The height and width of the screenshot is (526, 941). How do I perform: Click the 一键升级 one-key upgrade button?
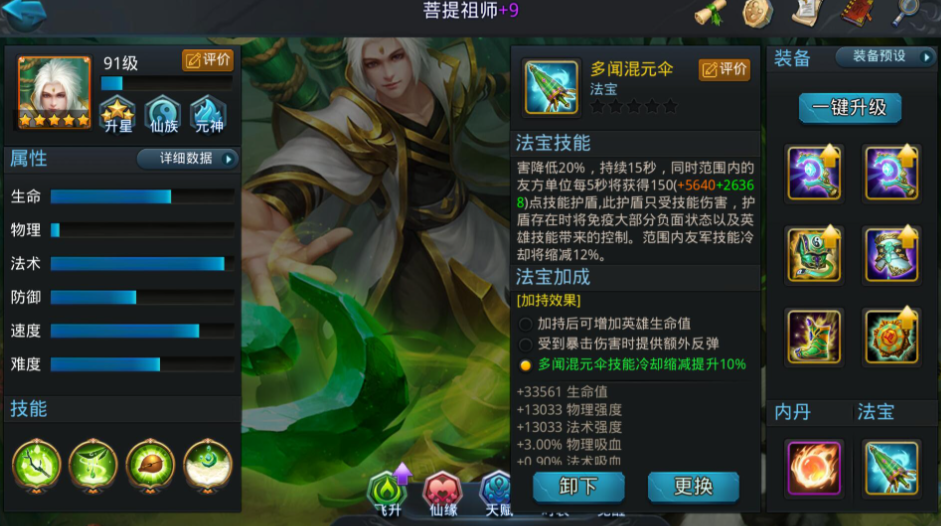point(850,108)
